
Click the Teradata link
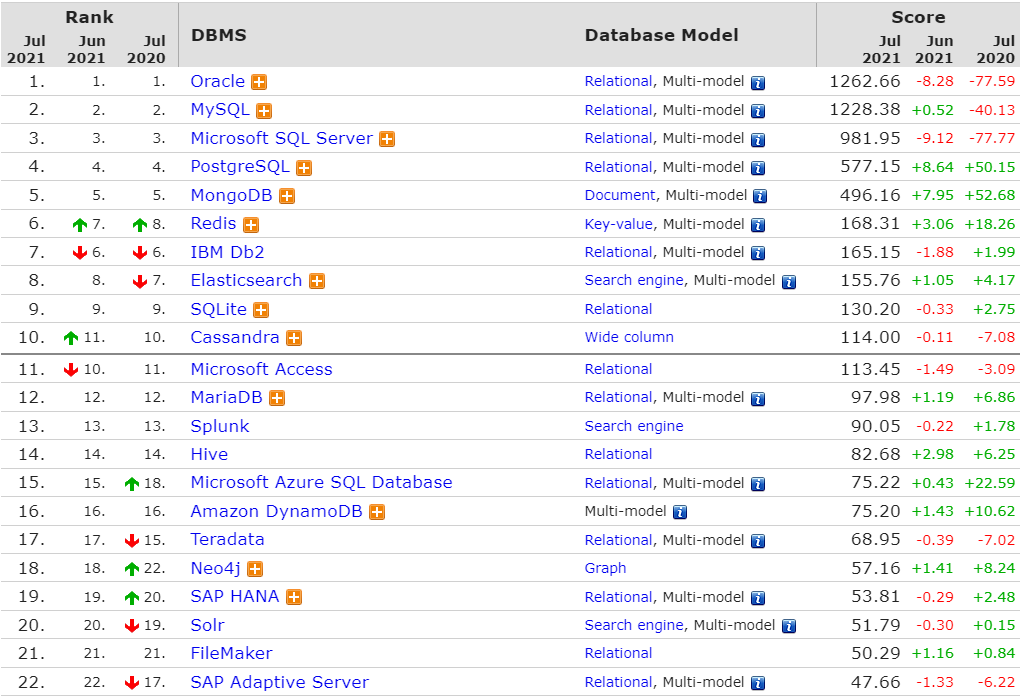[x=228, y=539]
